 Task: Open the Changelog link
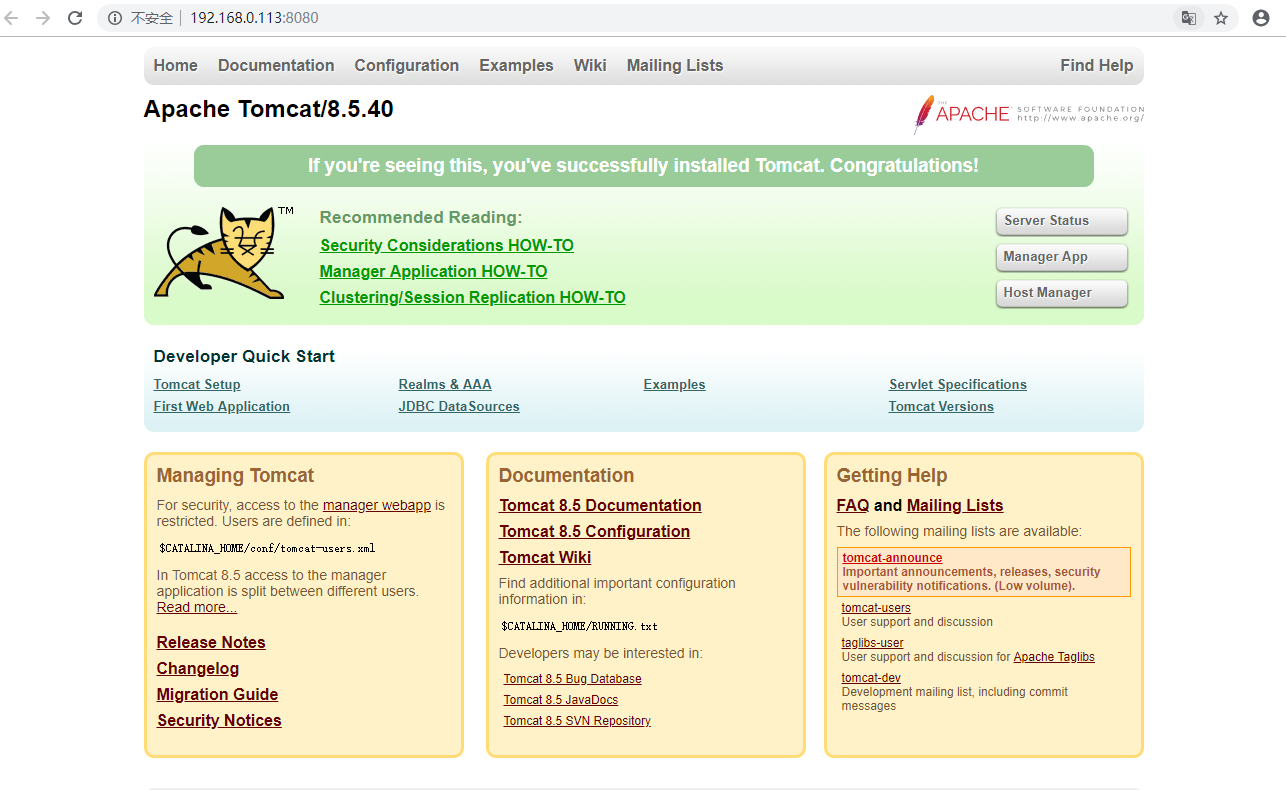[198, 669]
